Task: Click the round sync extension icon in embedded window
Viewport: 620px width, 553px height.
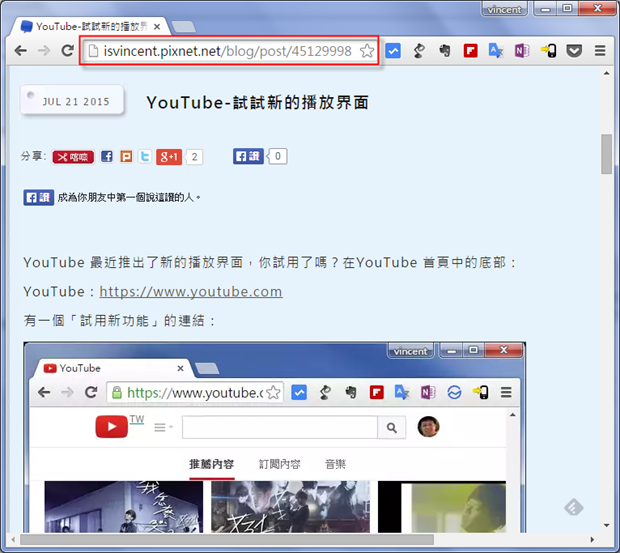Action: pos(454,393)
